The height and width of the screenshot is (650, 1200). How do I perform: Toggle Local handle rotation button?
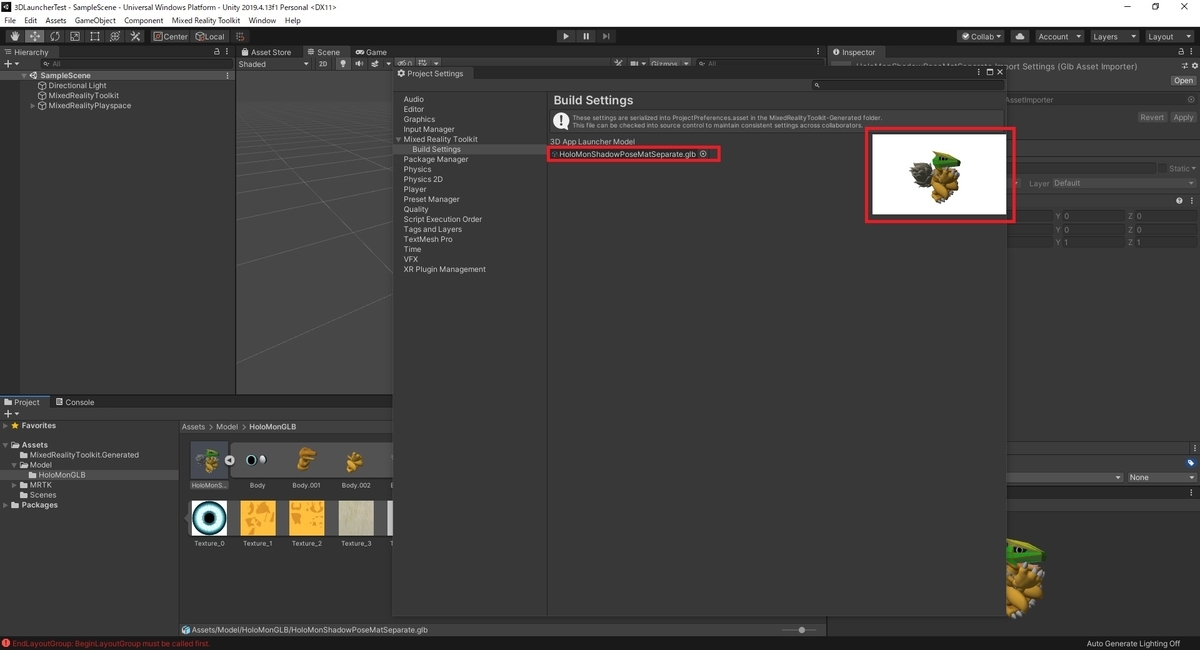pyautogui.click(x=210, y=36)
